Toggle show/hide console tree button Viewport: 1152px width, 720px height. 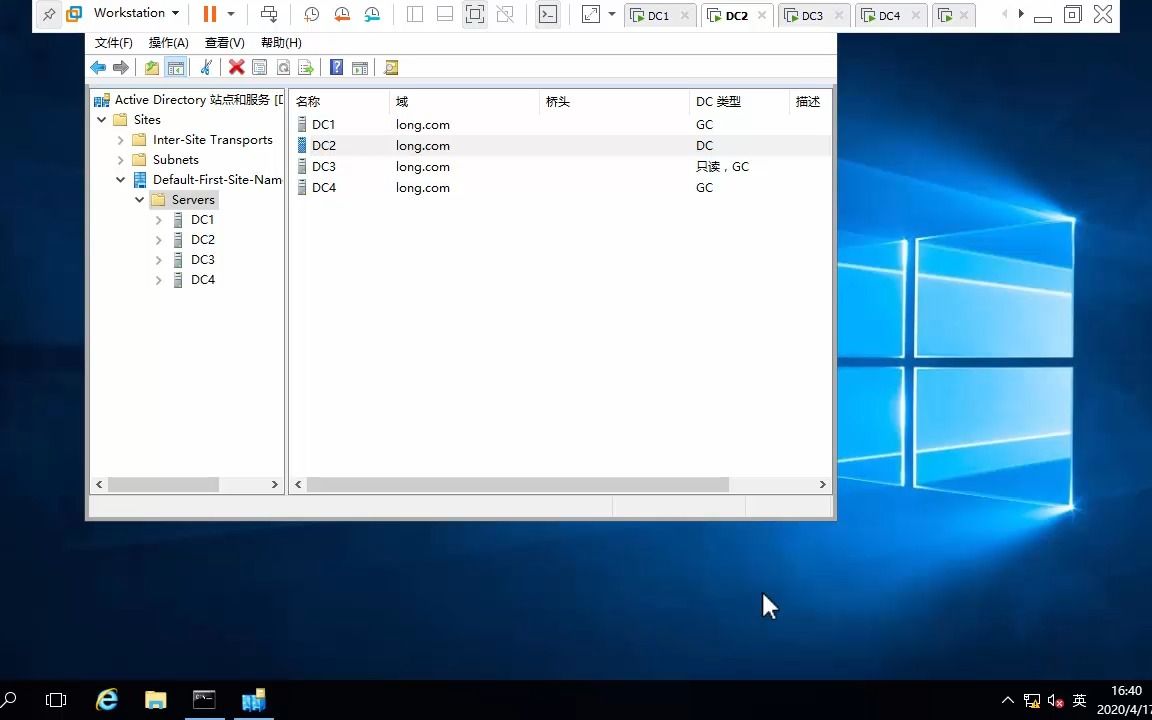pyautogui.click(x=176, y=68)
